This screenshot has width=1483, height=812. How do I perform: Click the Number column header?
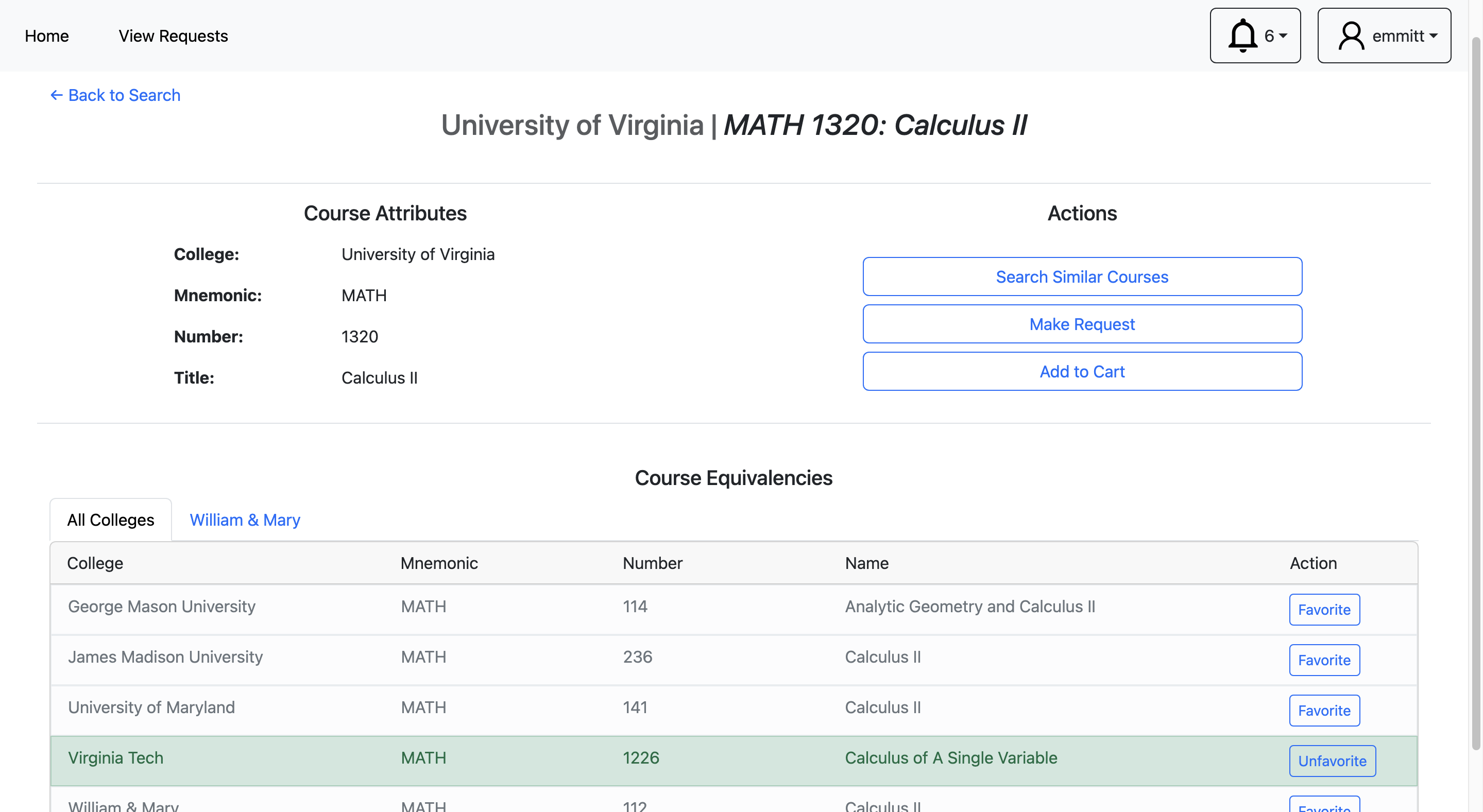[652, 563]
